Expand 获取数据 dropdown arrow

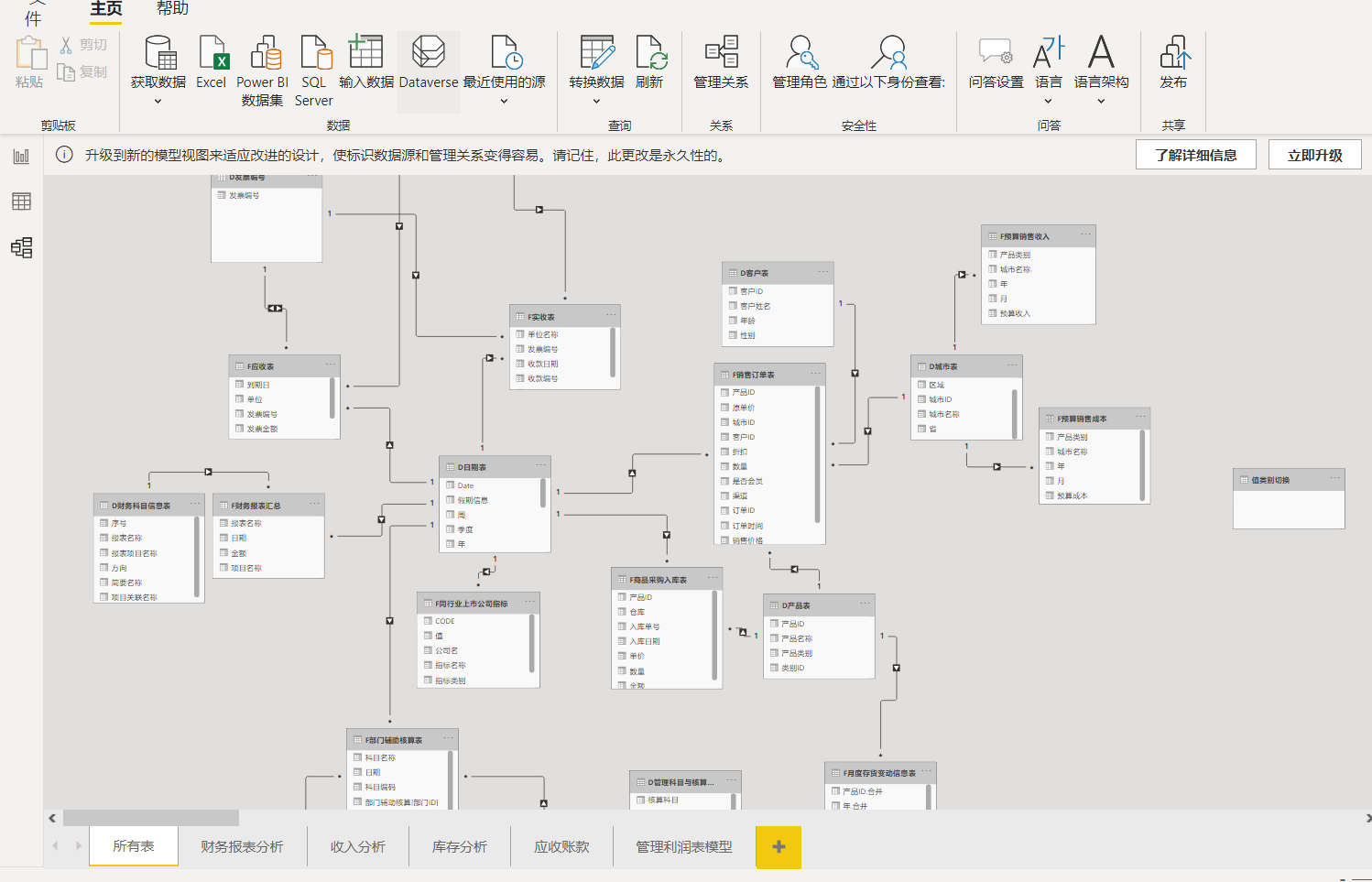click(158, 102)
